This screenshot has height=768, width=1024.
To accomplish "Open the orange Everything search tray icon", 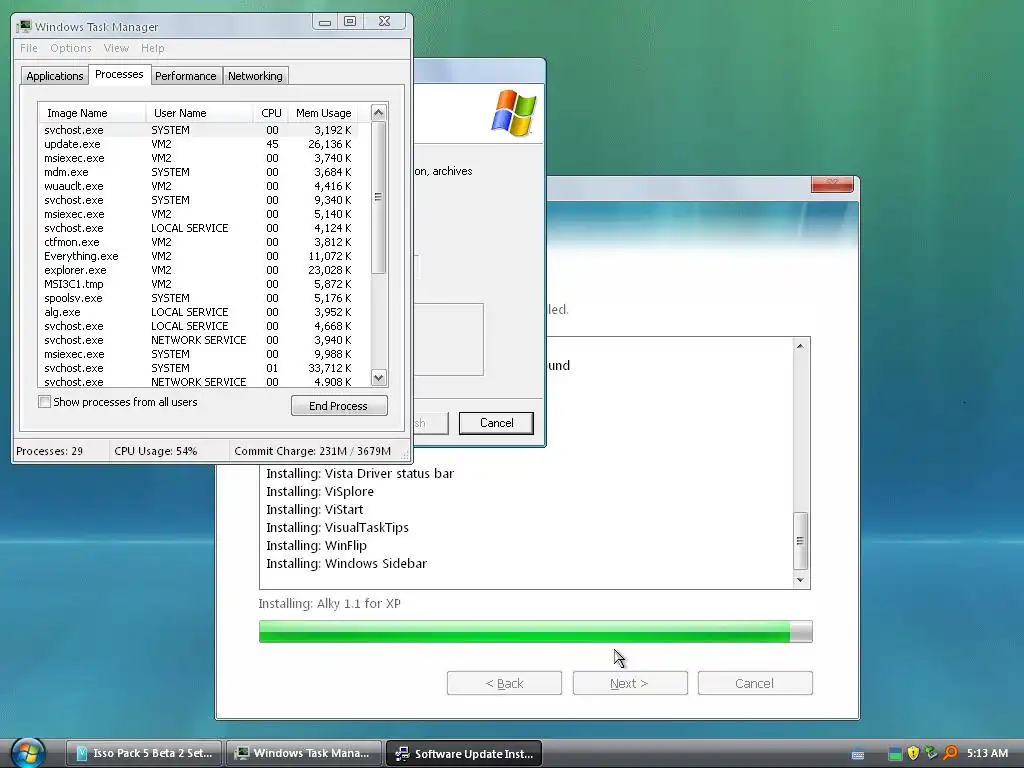I will pos(950,753).
